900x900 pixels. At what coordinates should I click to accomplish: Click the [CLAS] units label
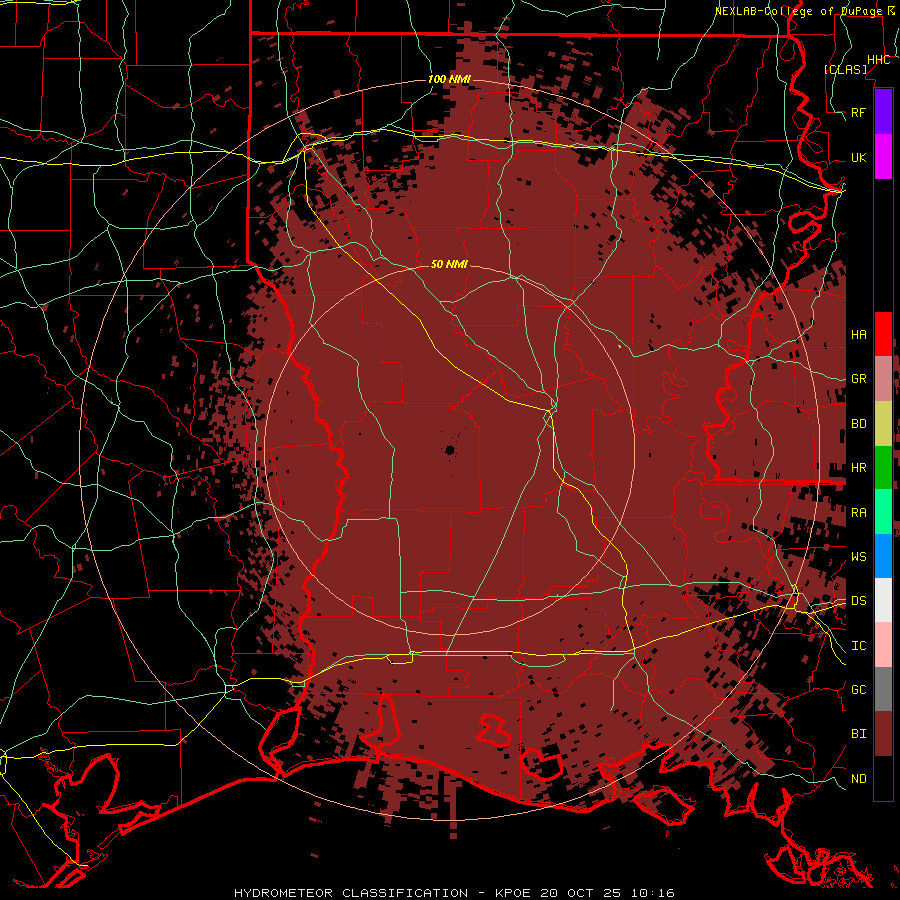pyautogui.click(x=845, y=70)
